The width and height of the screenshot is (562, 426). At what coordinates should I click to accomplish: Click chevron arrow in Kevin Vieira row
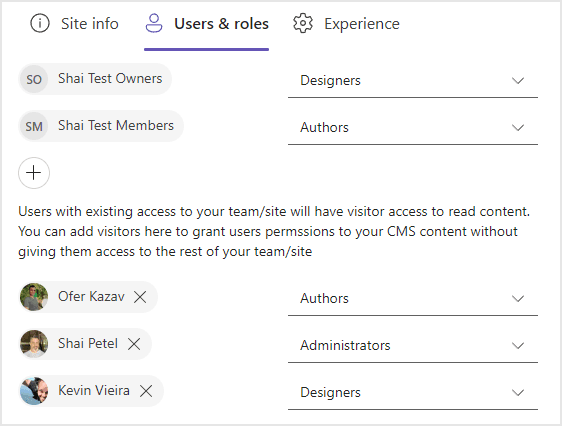pyautogui.click(x=518, y=392)
